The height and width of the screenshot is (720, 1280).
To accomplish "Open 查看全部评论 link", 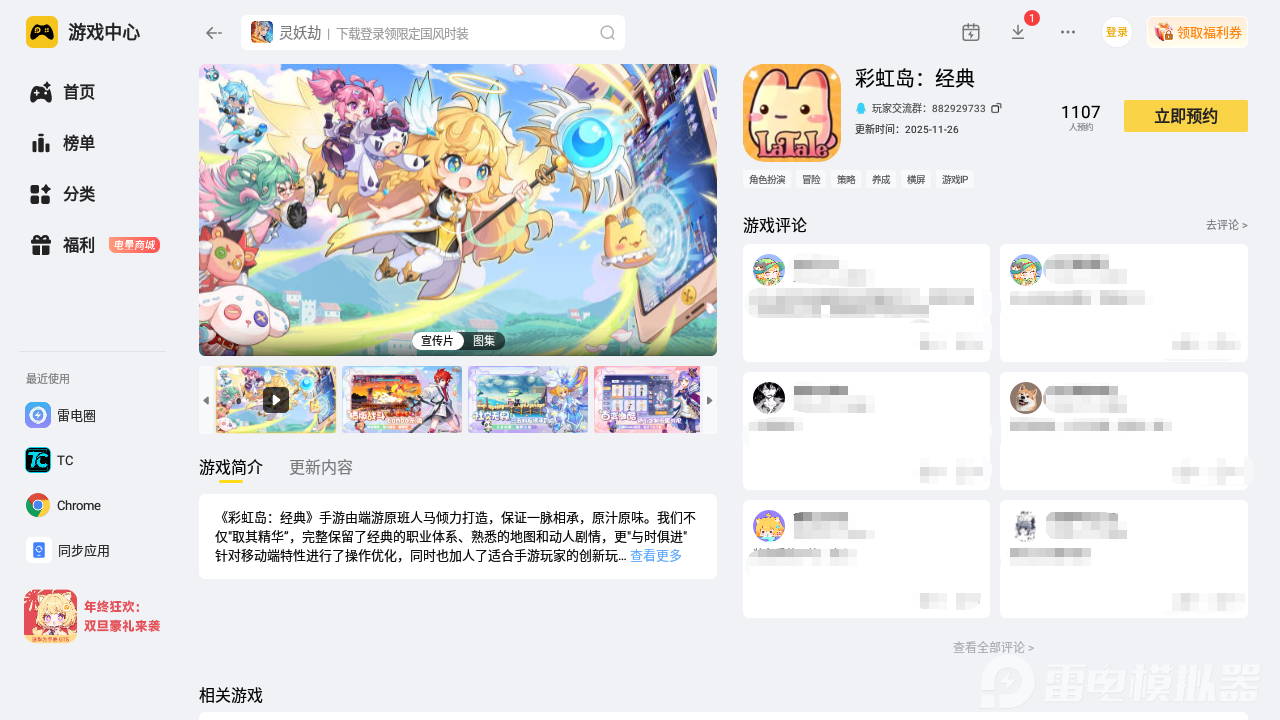I will pos(994,648).
